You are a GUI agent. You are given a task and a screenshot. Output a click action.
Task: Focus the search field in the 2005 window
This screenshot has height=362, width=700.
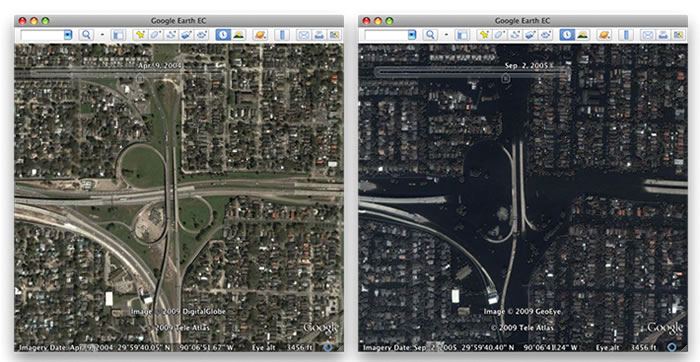tap(386, 35)
